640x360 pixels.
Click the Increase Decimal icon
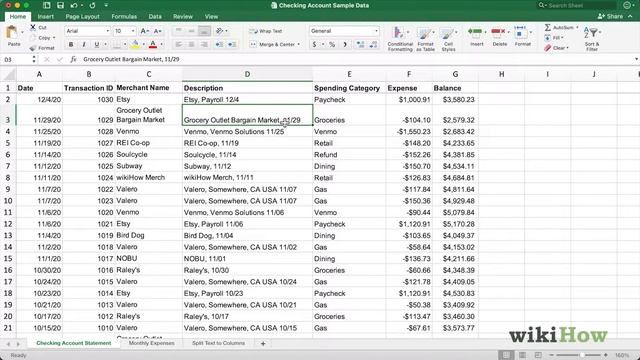[360, 44]
